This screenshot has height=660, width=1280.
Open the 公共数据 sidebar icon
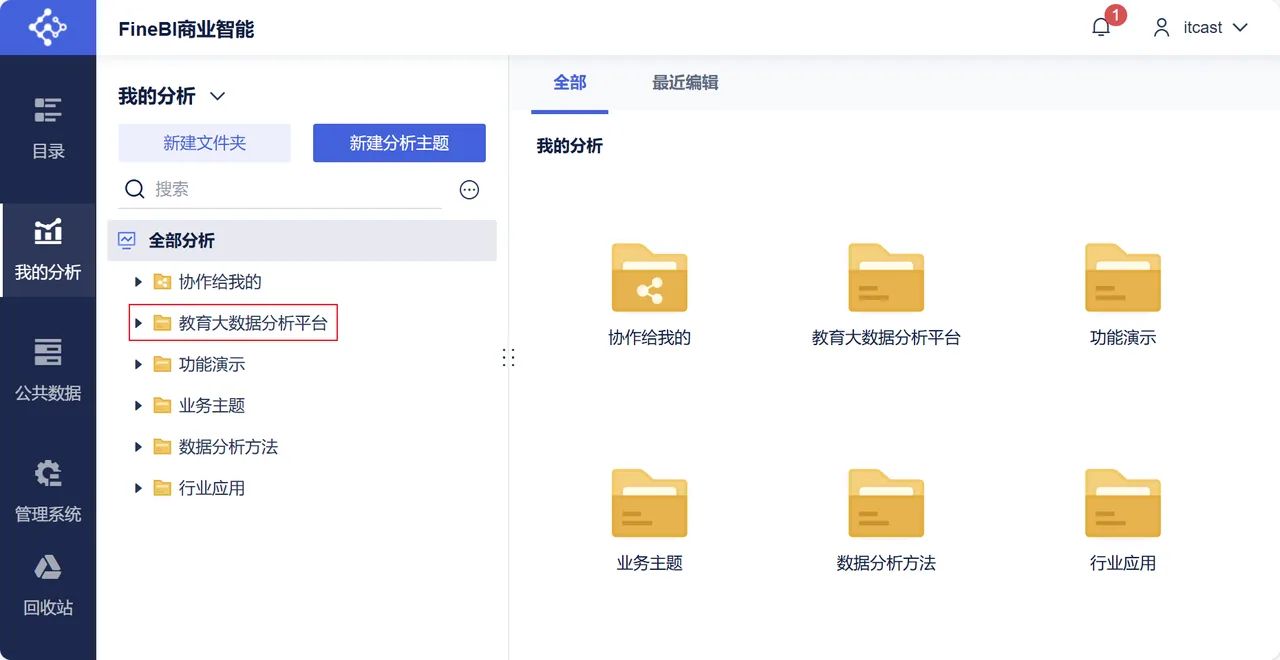click(x=48, y=352)
